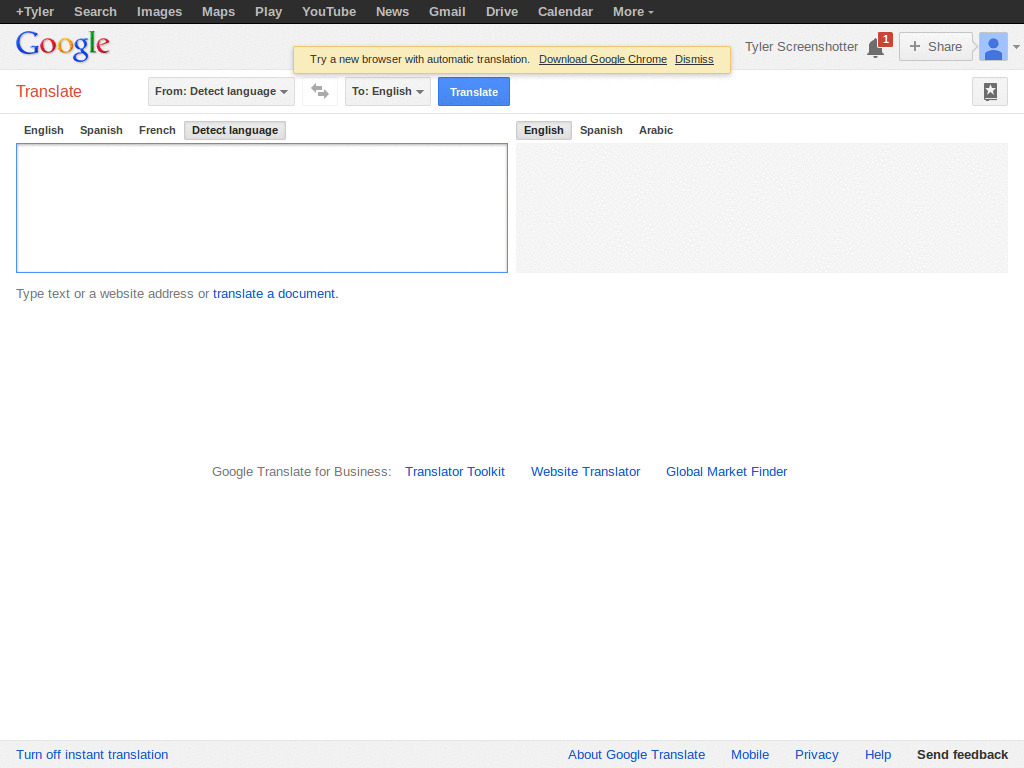The image size is (1024, 768).
Task: Click the Google logo
Action: click(x=63, y=46)
